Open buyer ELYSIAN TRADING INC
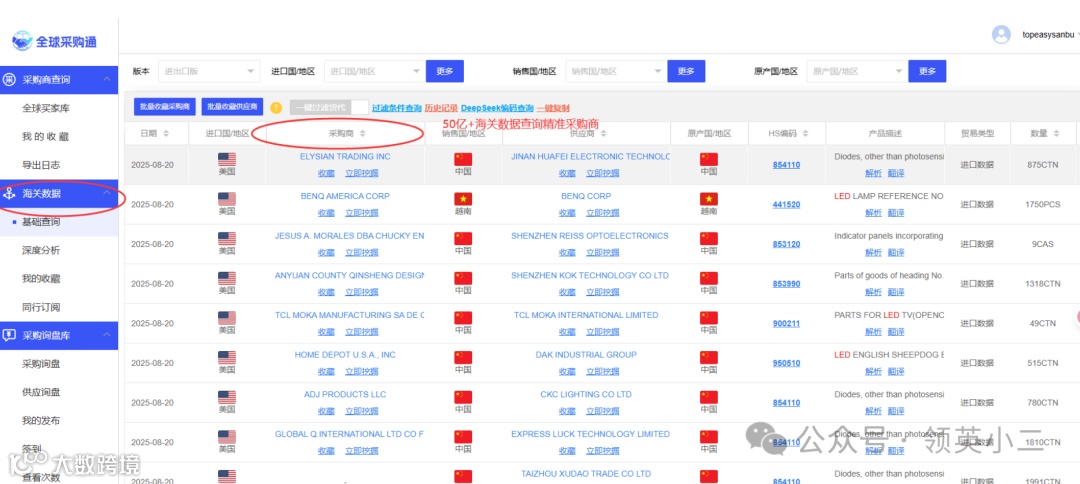 pos(345,157)
